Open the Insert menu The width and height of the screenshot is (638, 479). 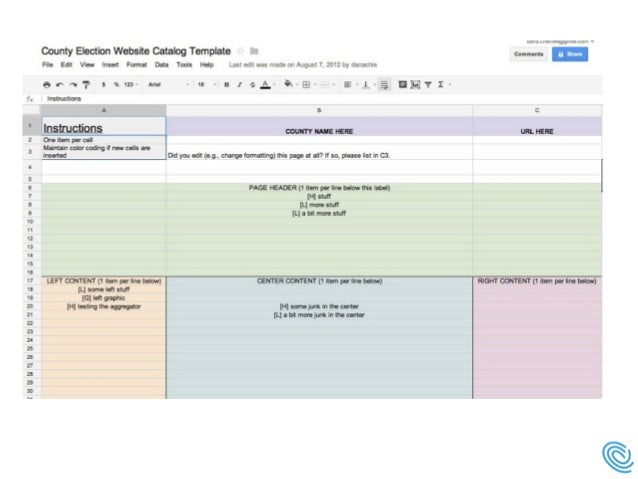point(110,65)
